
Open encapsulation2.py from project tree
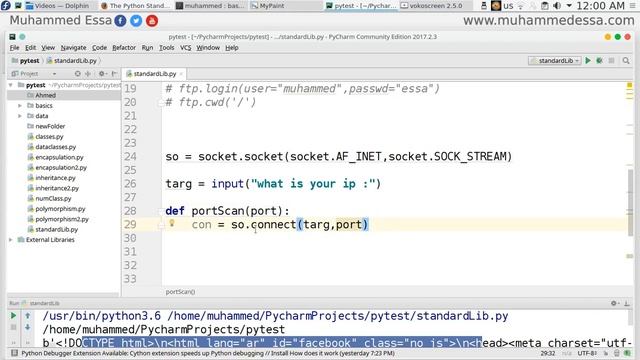(x=57, y=168)
